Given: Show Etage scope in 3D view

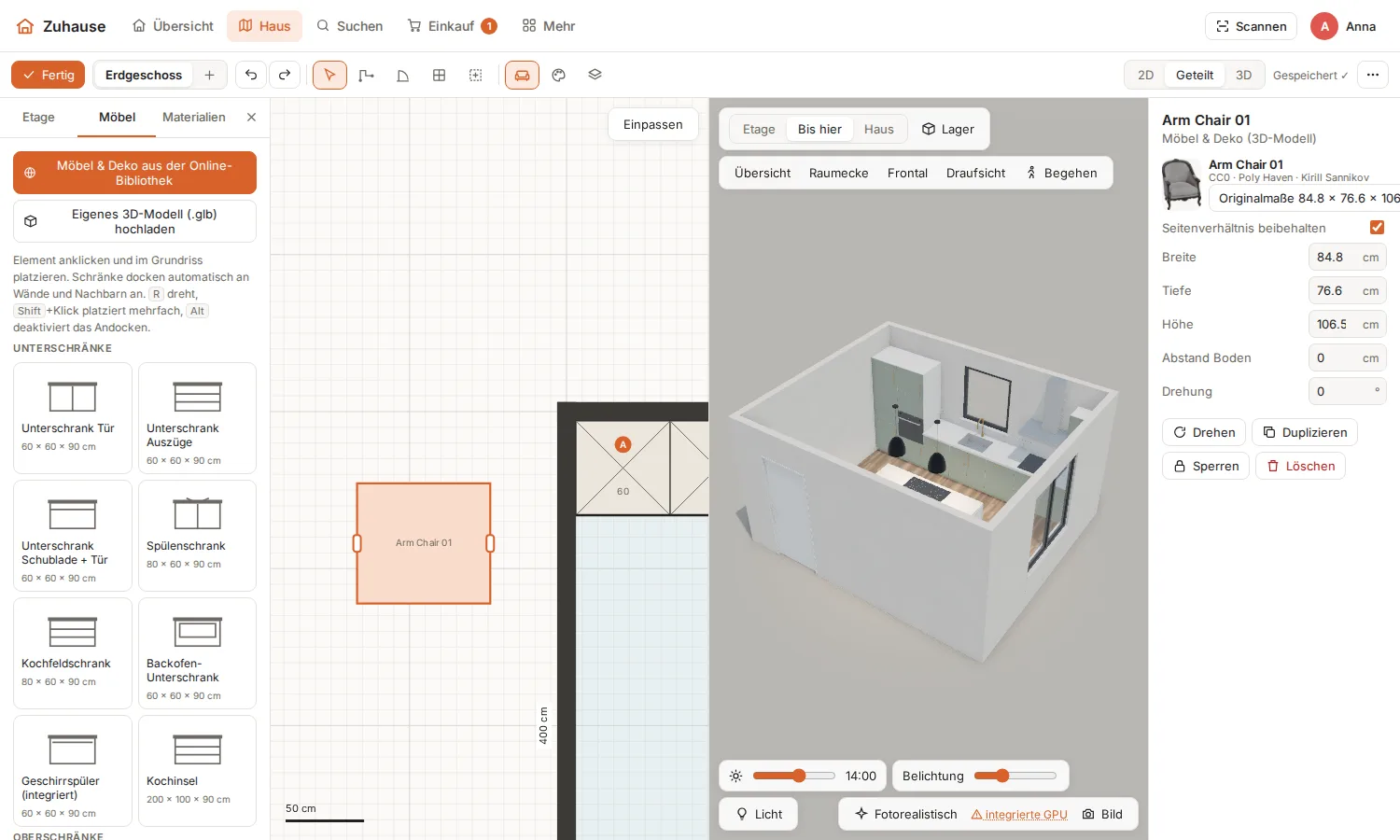Looking at the screenshot, I should point(759,129).
